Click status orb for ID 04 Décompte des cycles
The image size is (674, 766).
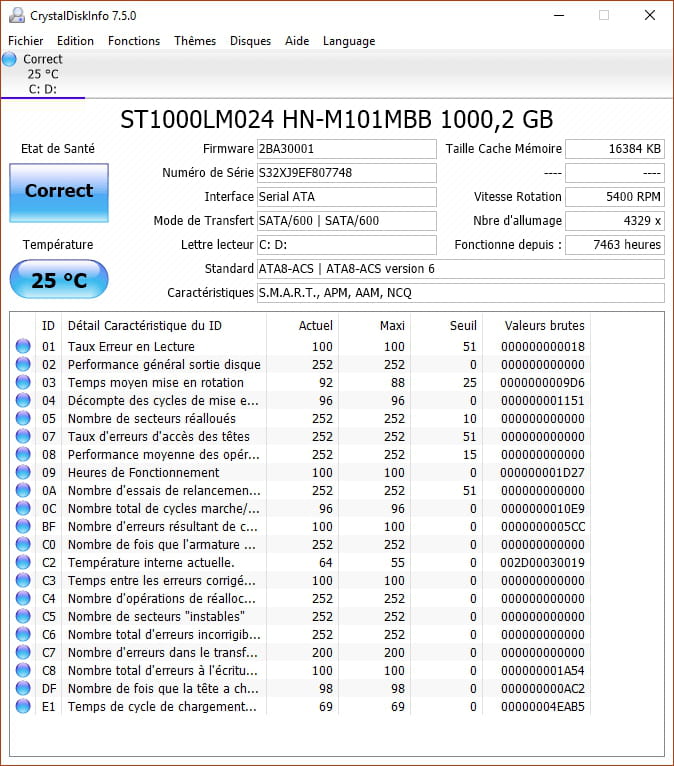23,400
